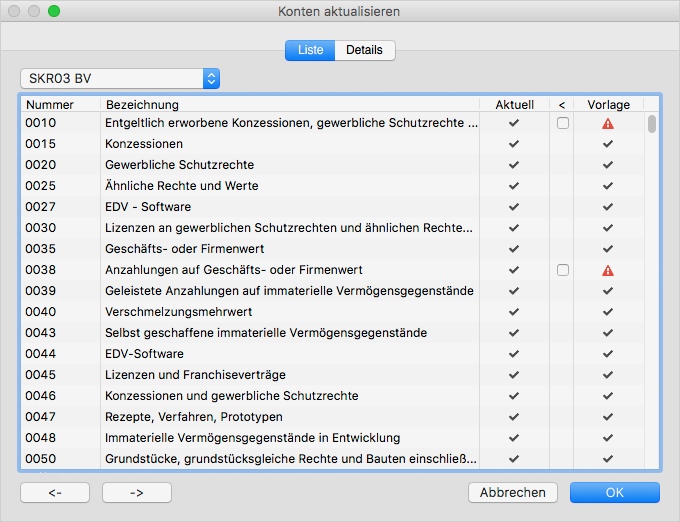
Task: Click the red warning icon for account 0010
Action: tap(608, 123)
